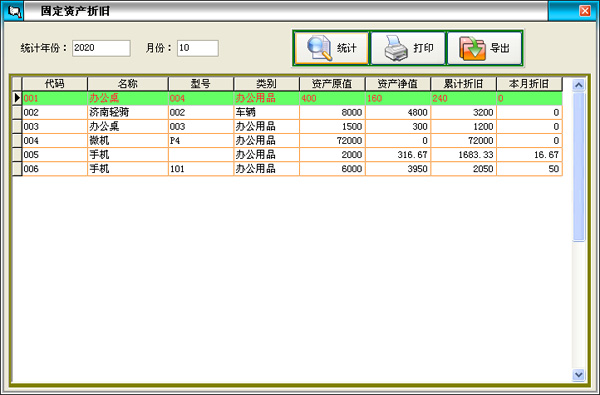This screenshot has width=600, height=395.
Task: Click the app icon in the title bar
Action: tap(14, 11)
